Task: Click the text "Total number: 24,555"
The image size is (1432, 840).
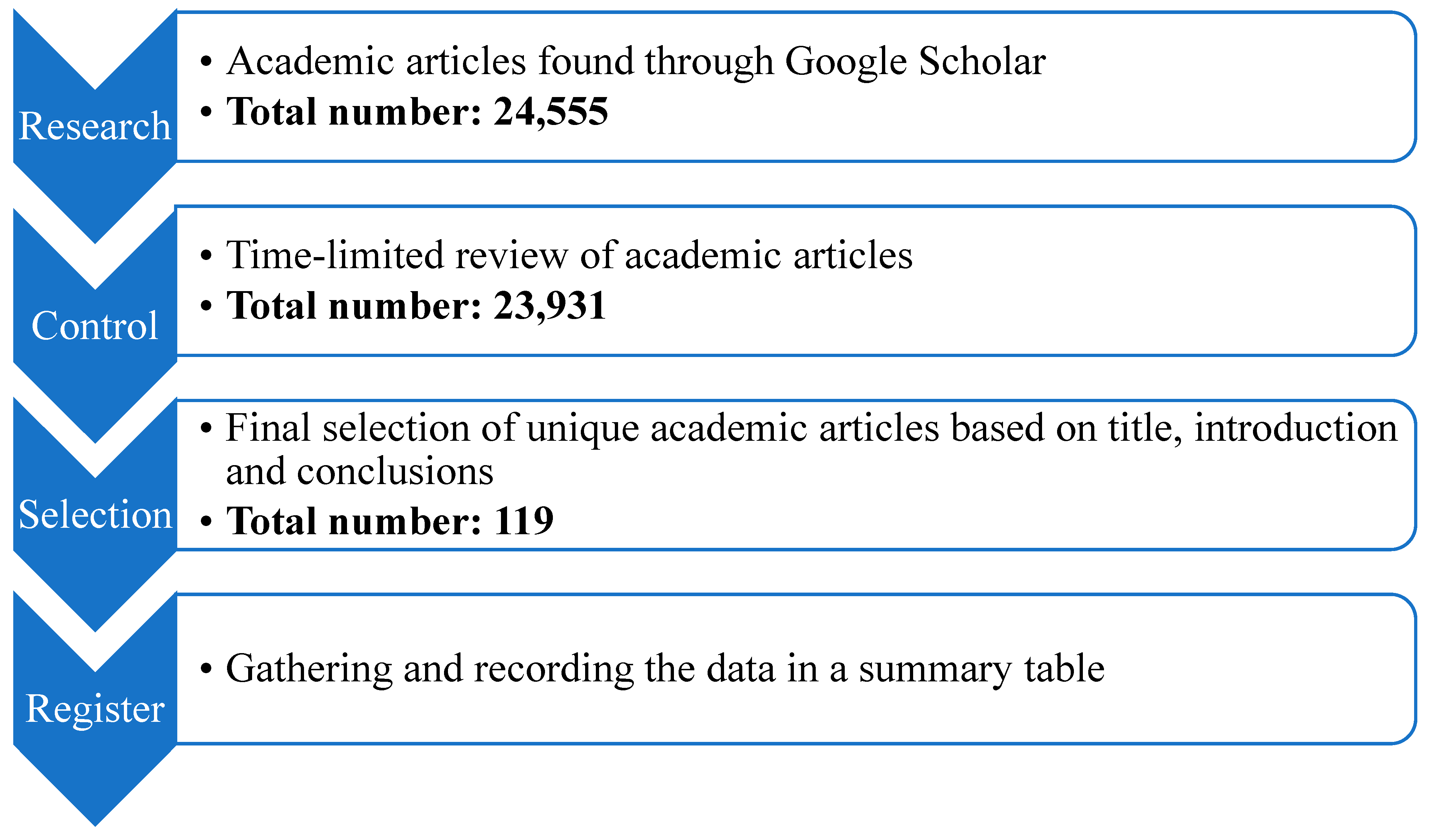Action: (x=417, y=111)
